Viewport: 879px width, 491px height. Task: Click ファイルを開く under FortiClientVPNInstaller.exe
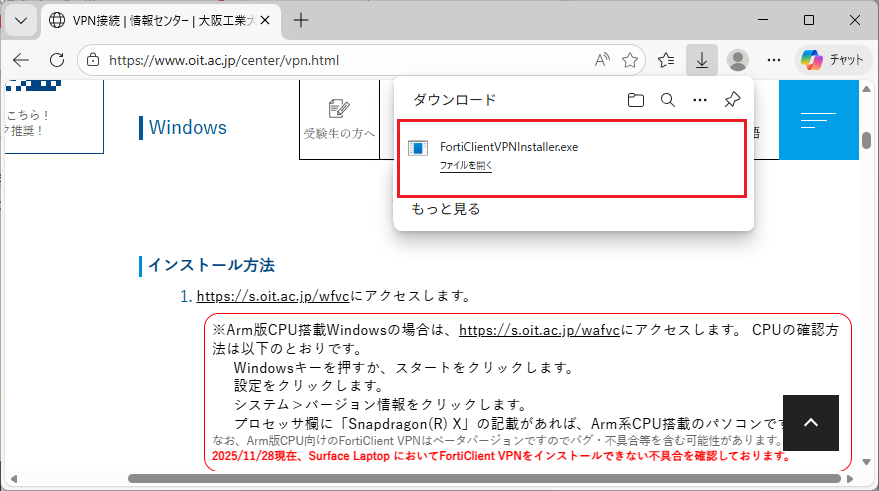tap(465, 166)
